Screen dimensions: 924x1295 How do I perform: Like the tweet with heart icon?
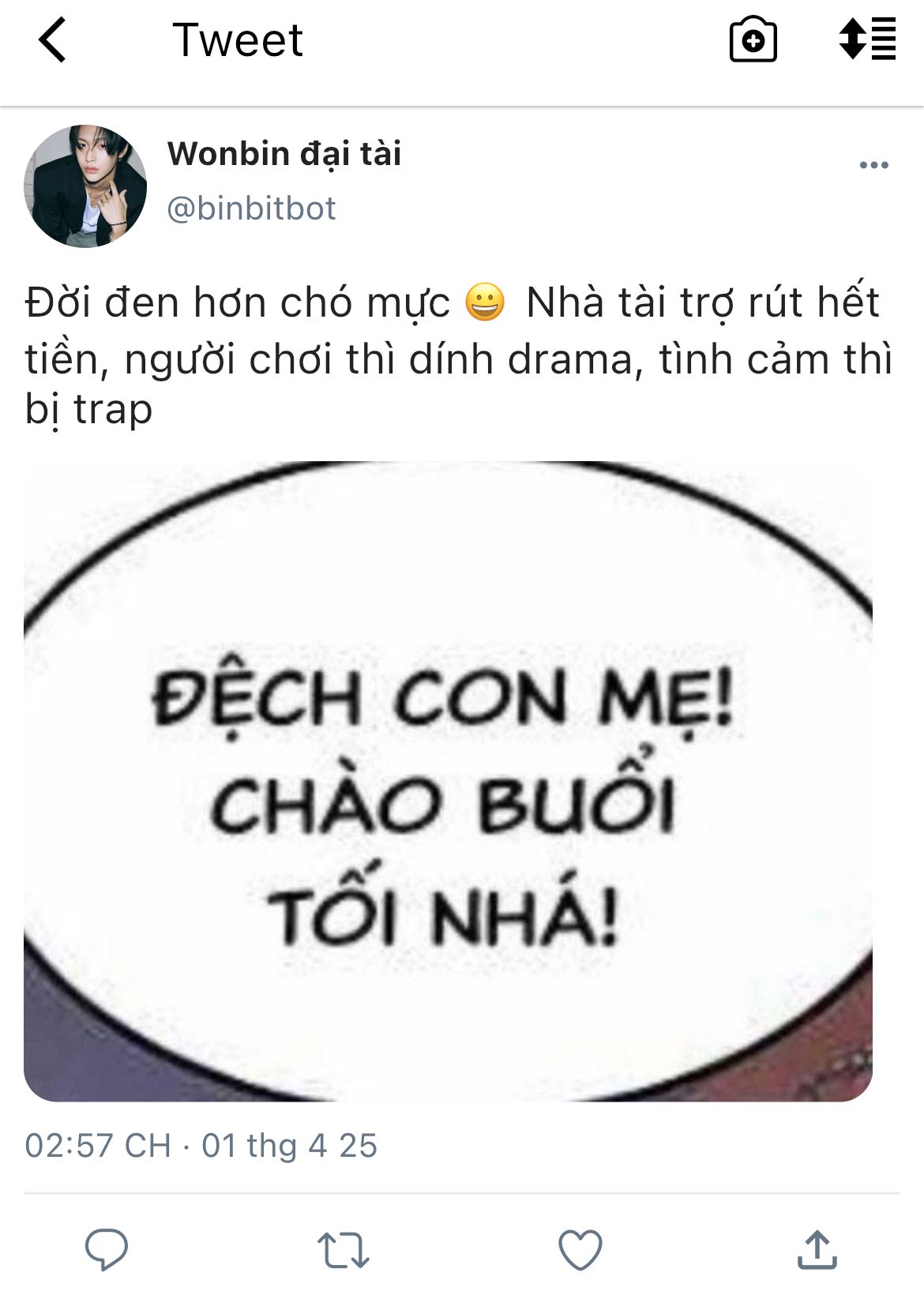click(580, 1250)
